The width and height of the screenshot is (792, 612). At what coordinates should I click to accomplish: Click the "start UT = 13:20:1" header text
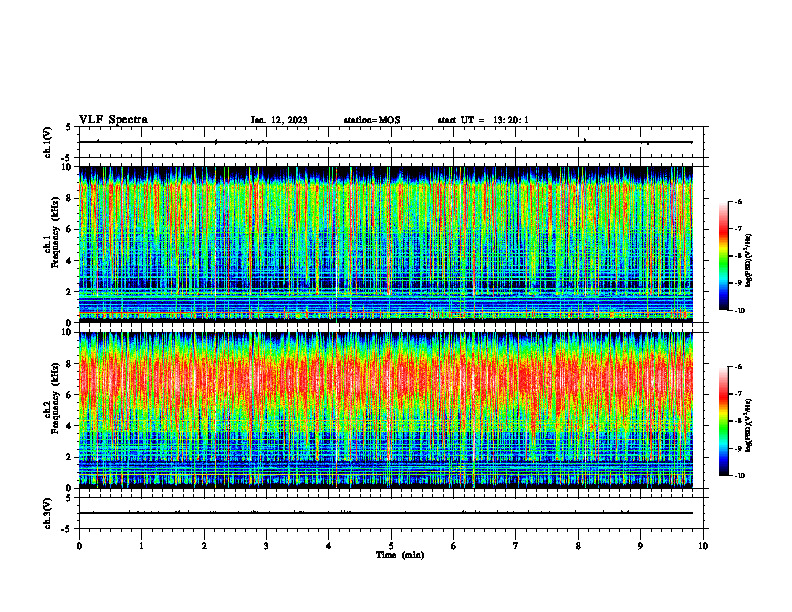483,120
